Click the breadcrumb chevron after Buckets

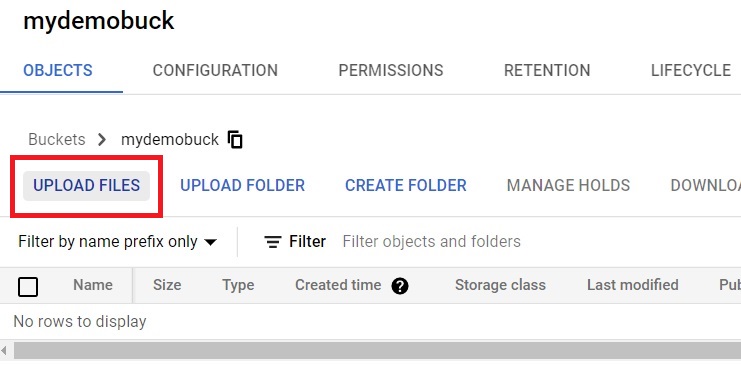pyautogui.click(x=102, y=139)
